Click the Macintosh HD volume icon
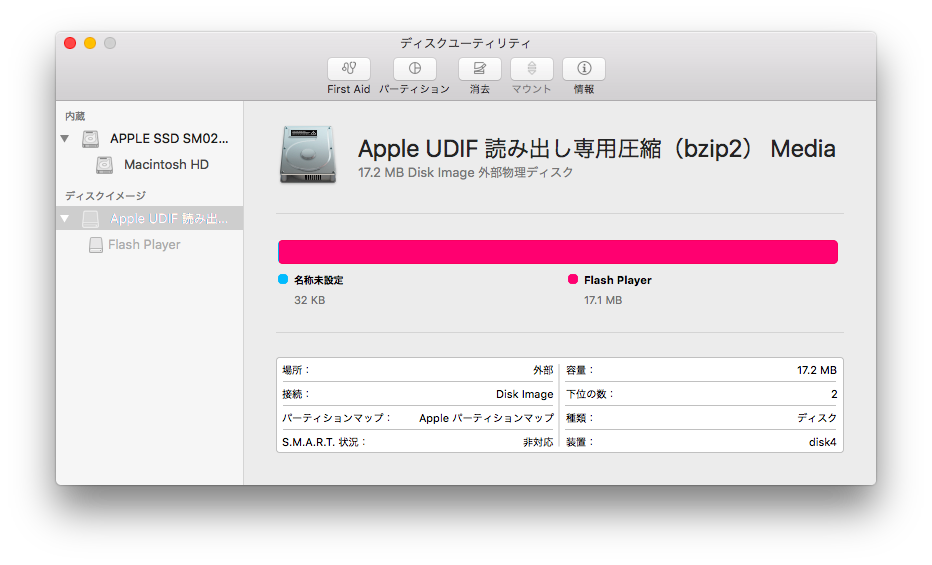 [x=105, y=165]
